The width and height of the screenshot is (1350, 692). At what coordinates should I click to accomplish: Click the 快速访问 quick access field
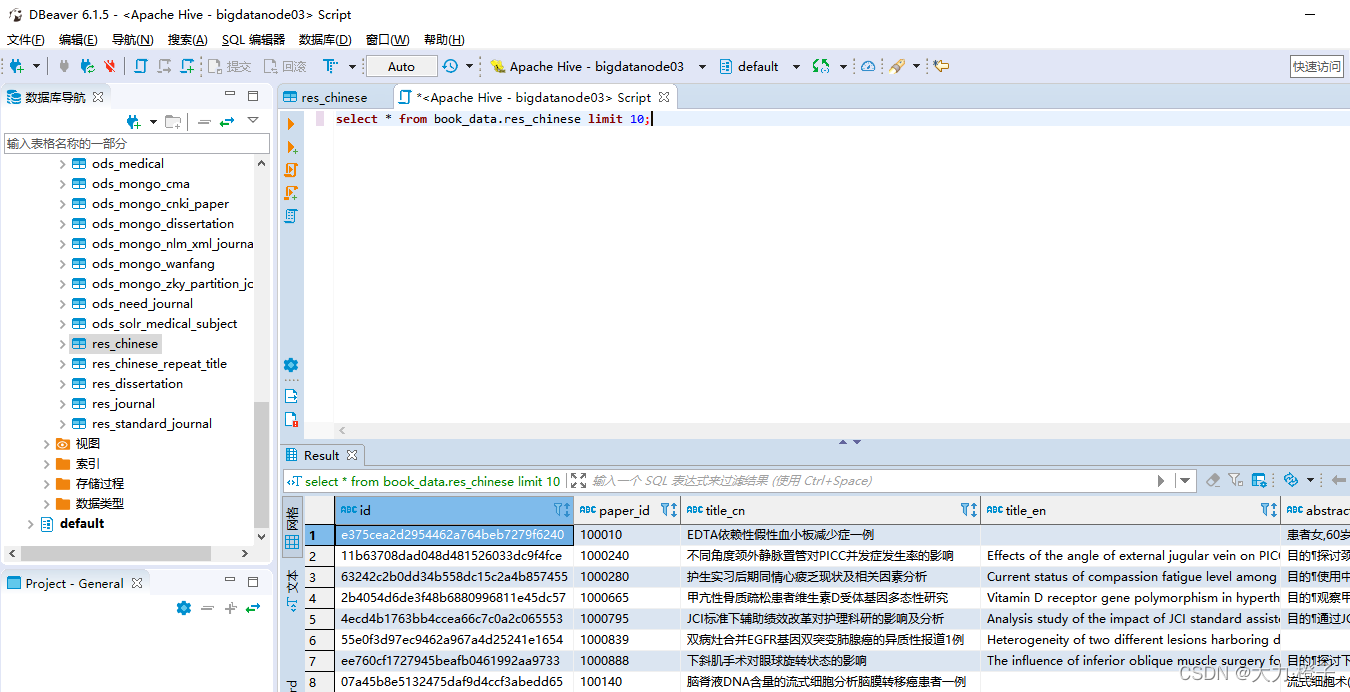coord(1316,66)
